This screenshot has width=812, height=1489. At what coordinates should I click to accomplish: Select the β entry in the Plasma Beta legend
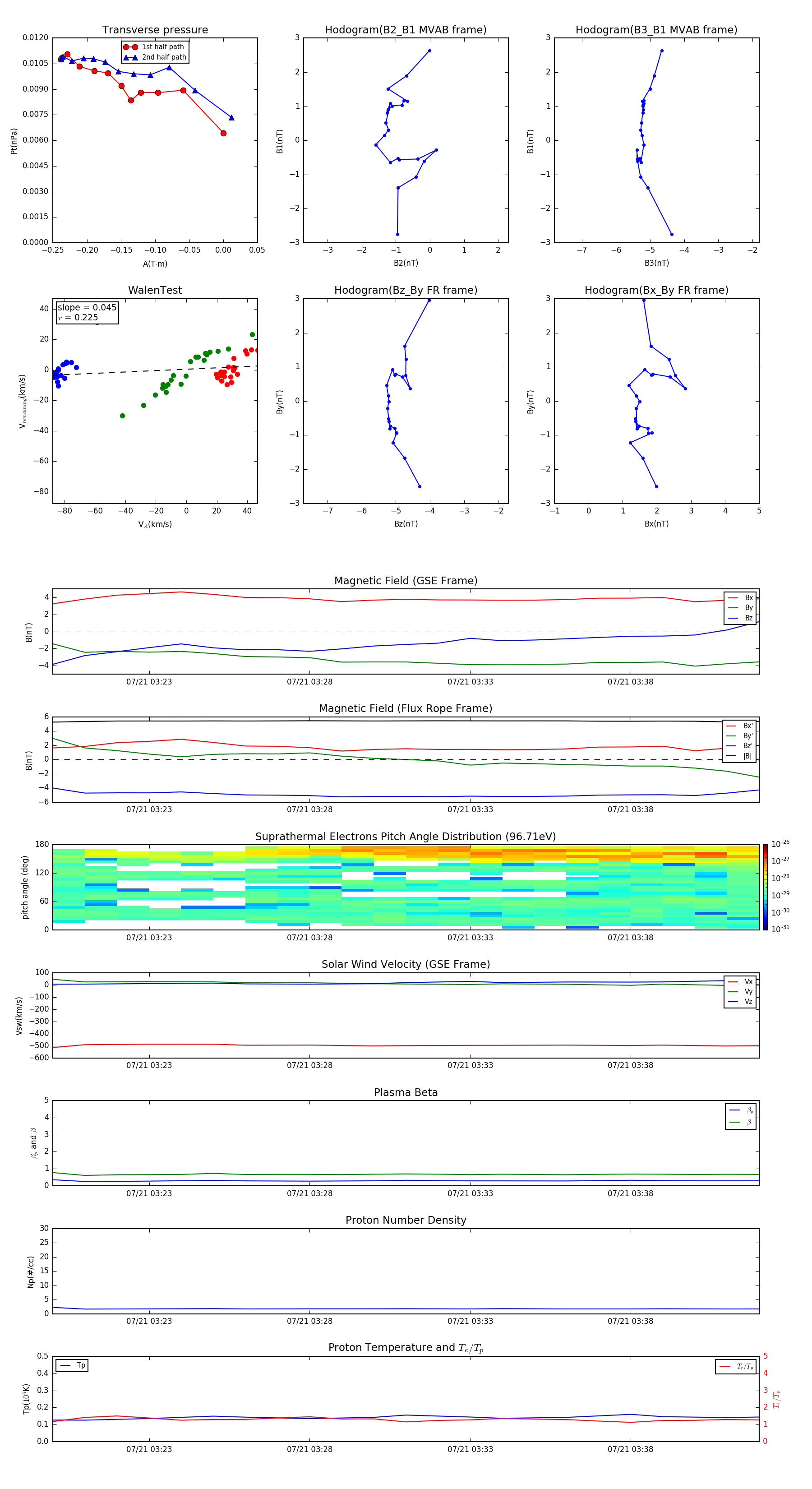click(741, 1122)
